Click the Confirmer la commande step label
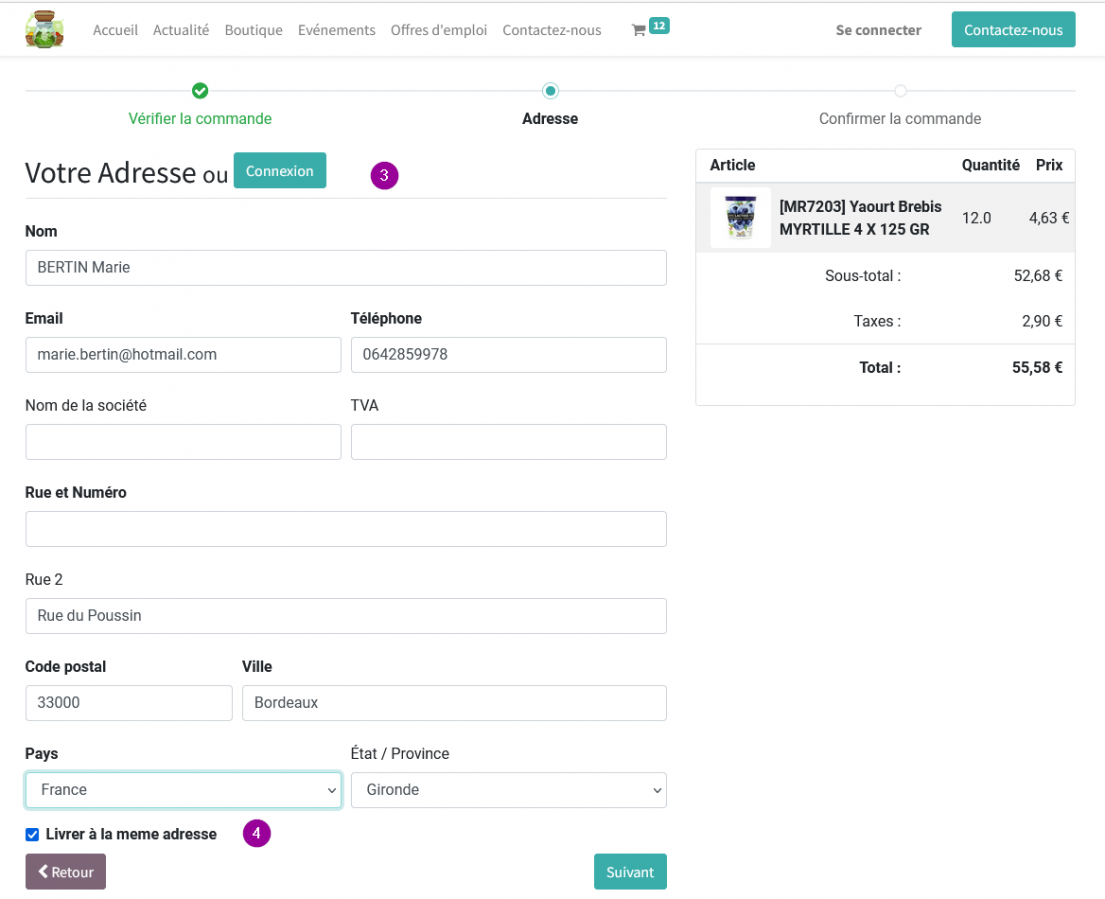The image size is (1105, 899). pos(900,118)
